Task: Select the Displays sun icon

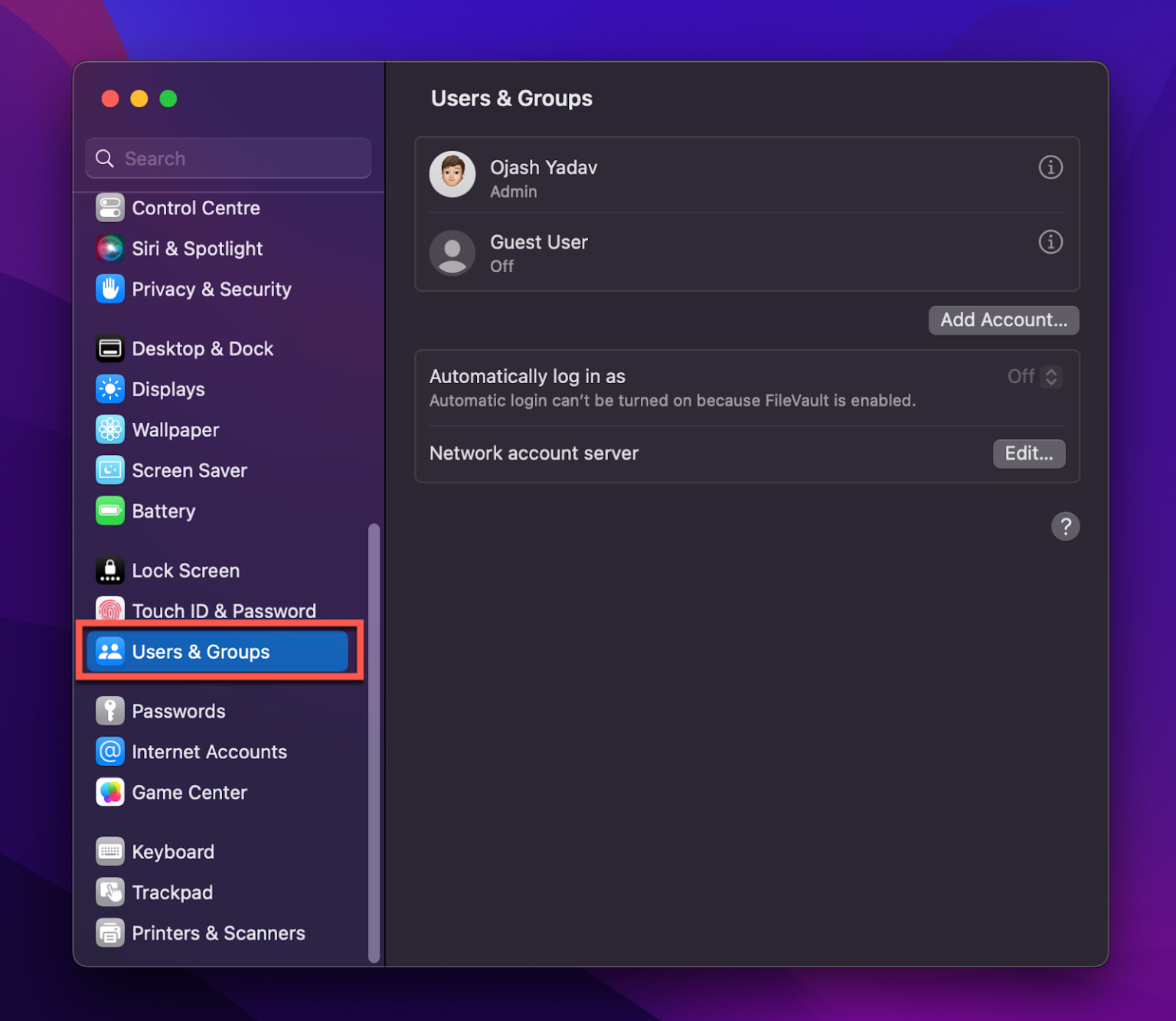Action: (109, 389)
